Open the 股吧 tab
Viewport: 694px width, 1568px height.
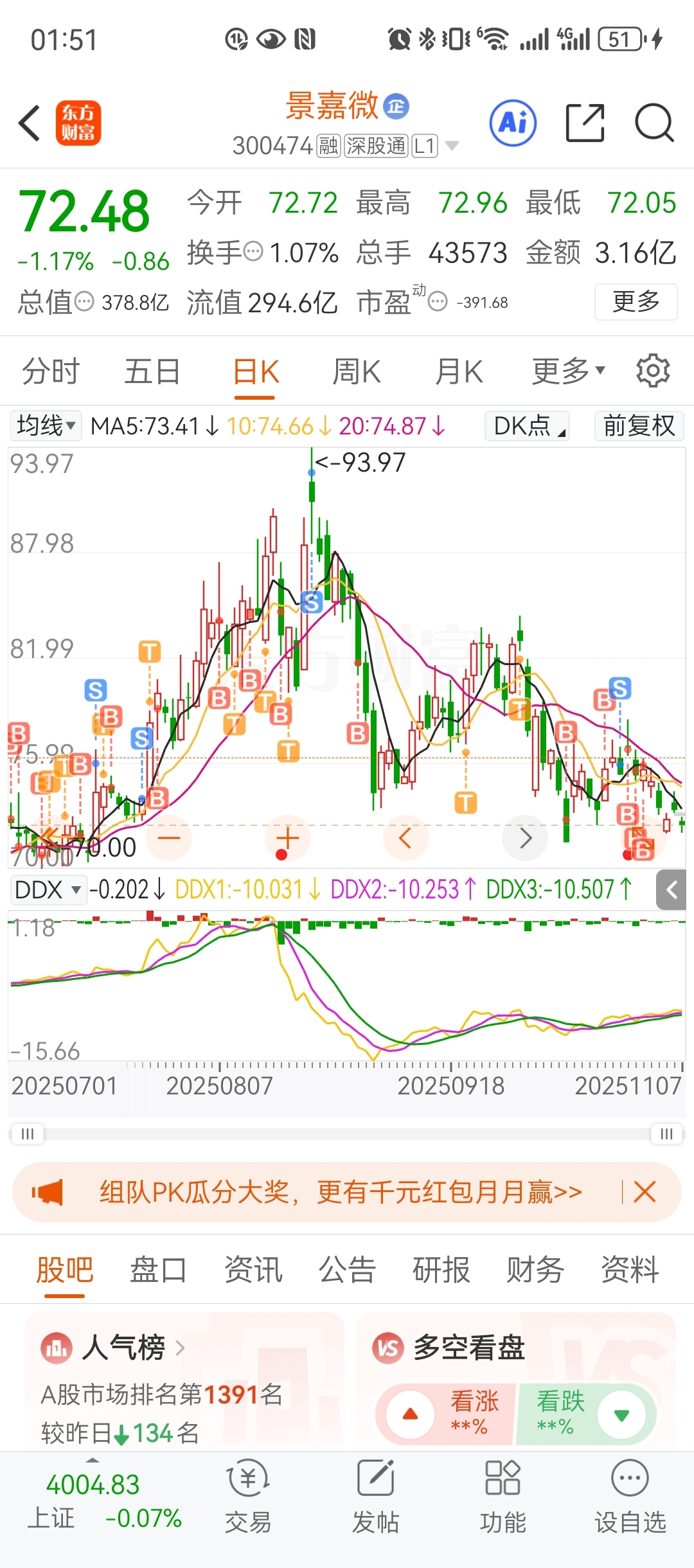click(x=65, y=1270)
